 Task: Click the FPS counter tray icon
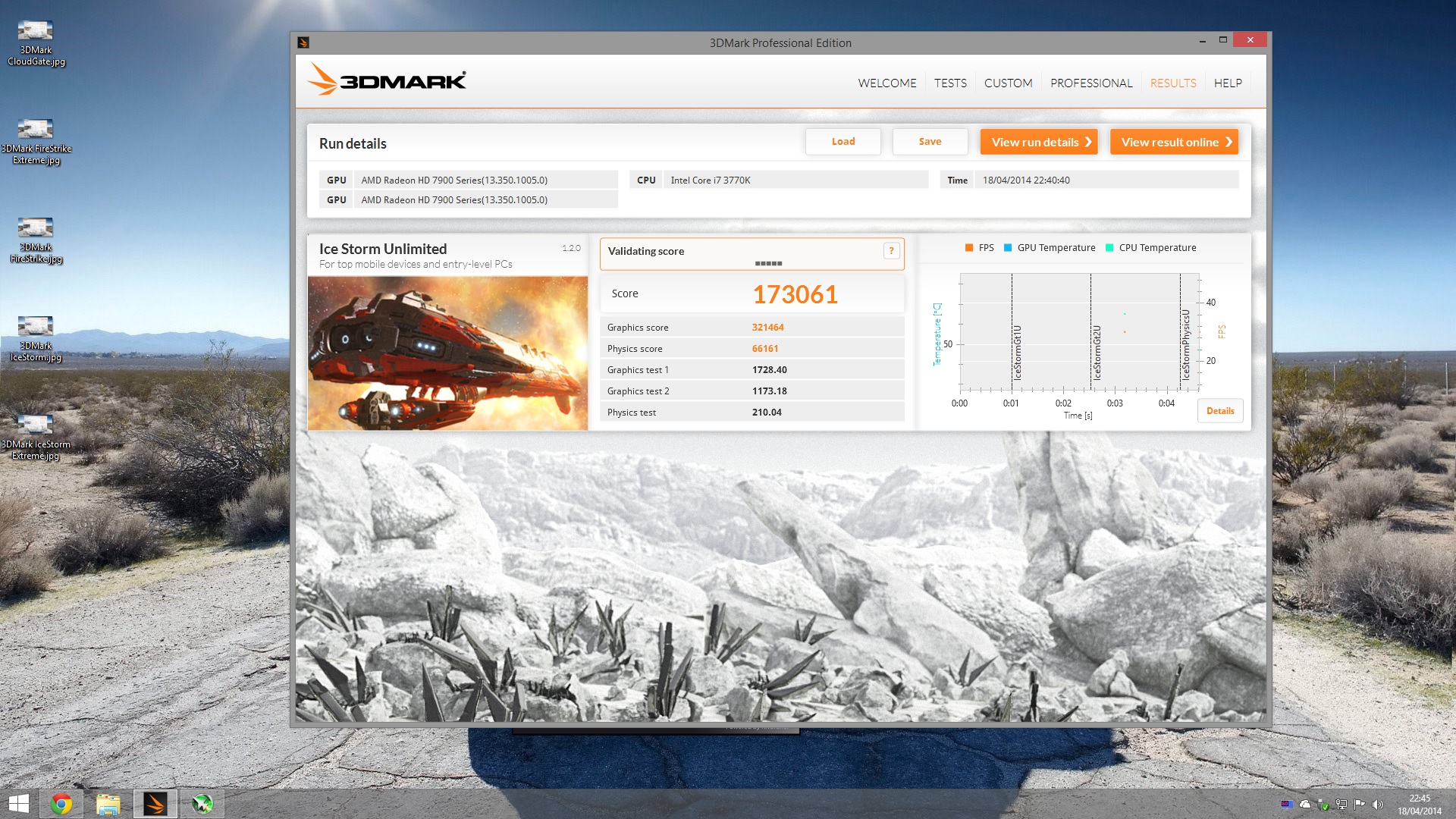point(1286,805)
